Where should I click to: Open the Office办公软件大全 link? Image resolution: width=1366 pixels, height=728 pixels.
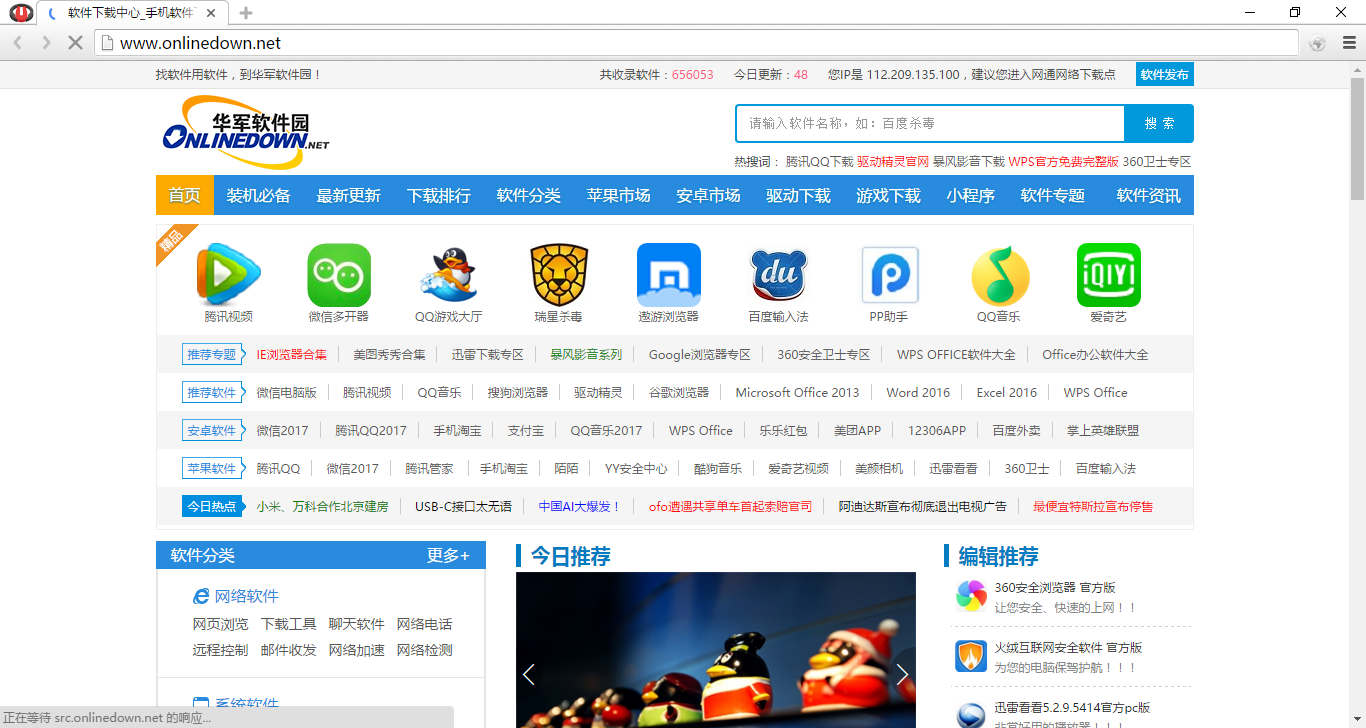(x=1095, y=354)
